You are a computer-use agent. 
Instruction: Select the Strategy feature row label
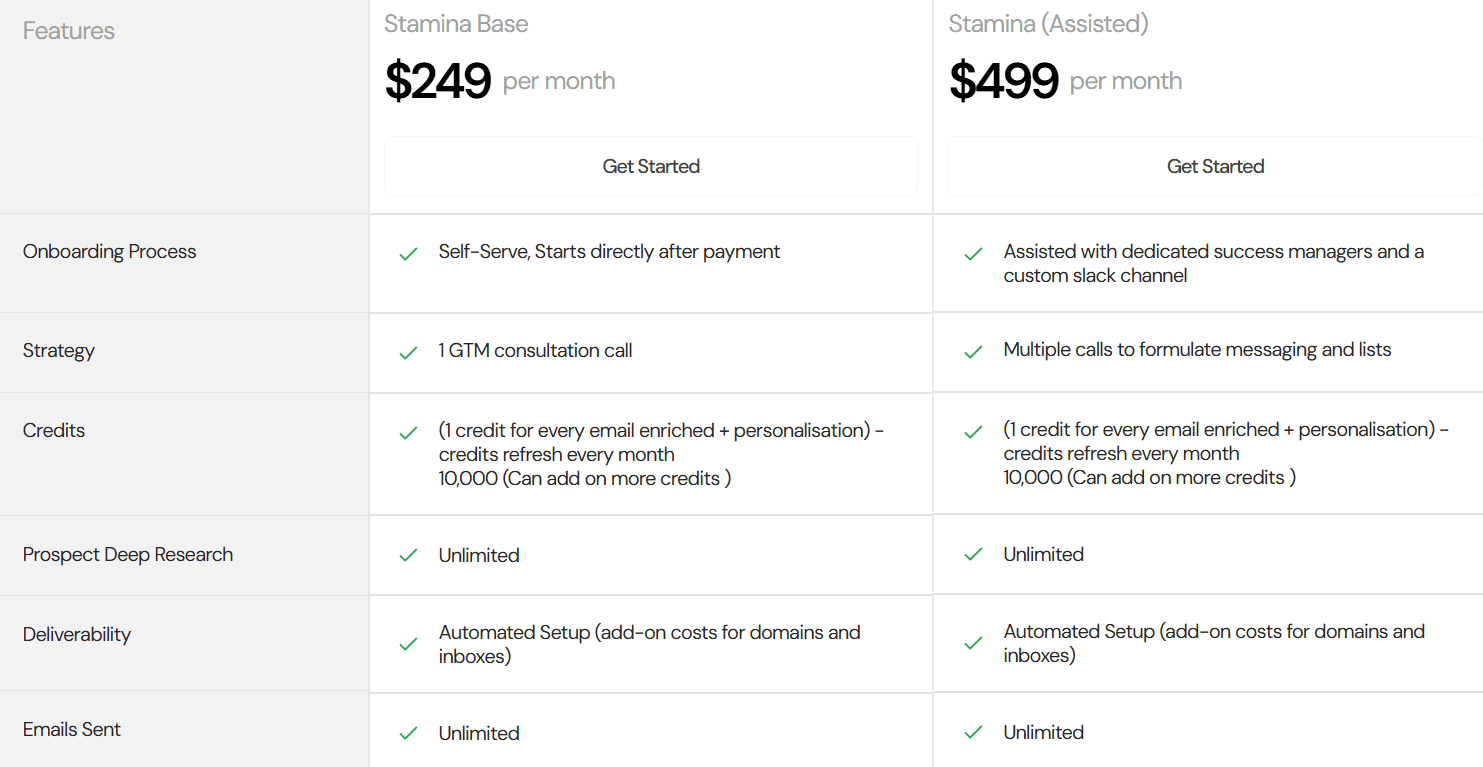59,351
